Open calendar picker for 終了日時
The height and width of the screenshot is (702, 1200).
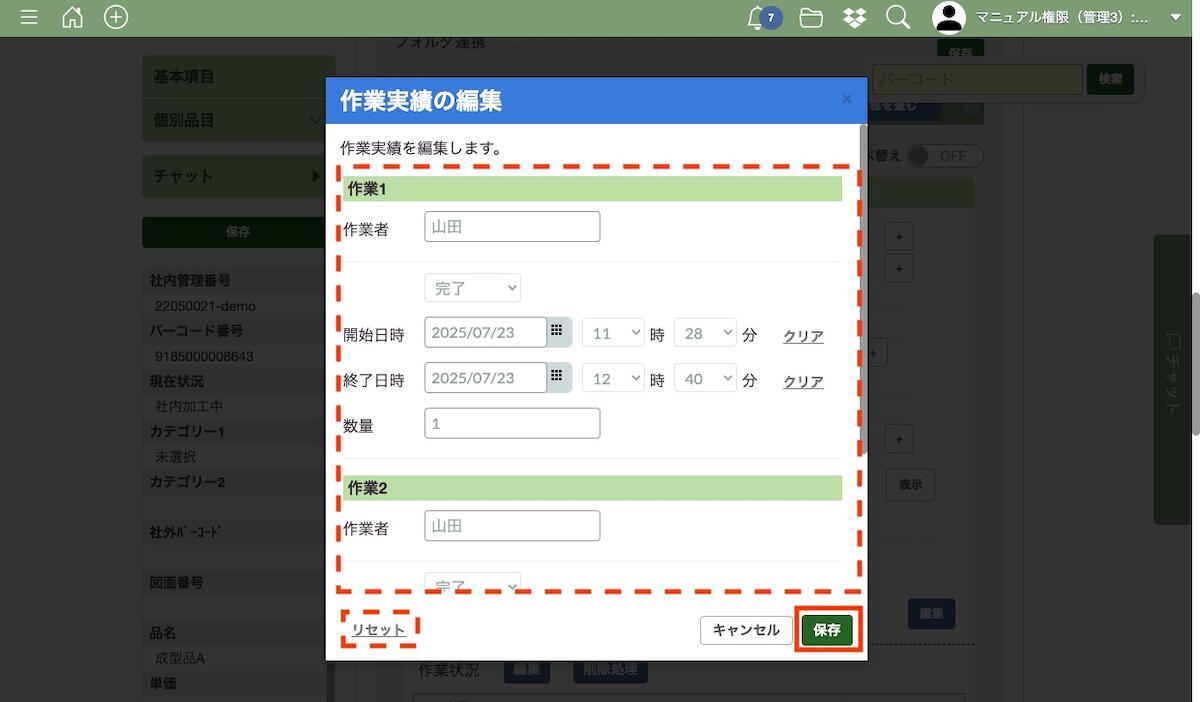559,377
